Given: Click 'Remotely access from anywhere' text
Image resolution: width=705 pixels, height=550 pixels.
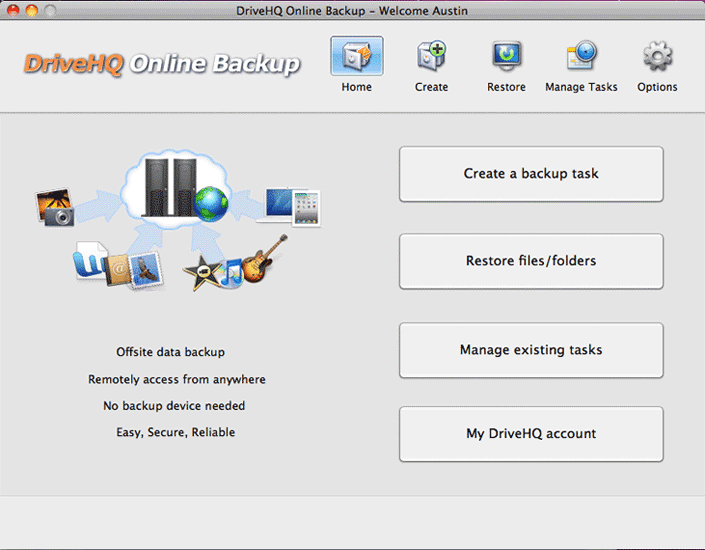Looking at the screenshot, I should [177, 379].
